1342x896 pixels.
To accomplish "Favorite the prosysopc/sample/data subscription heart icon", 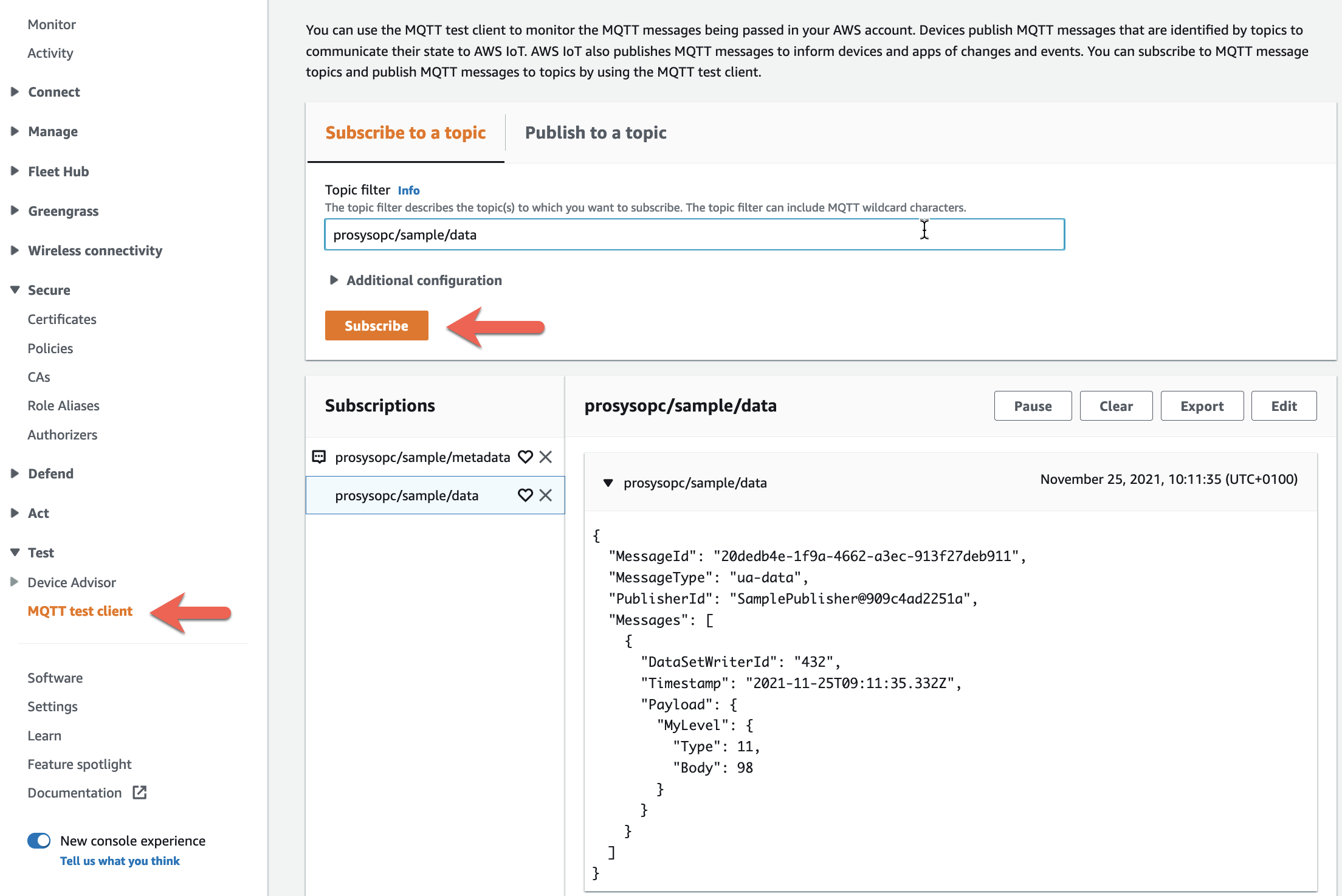I will tap(525, 495).
